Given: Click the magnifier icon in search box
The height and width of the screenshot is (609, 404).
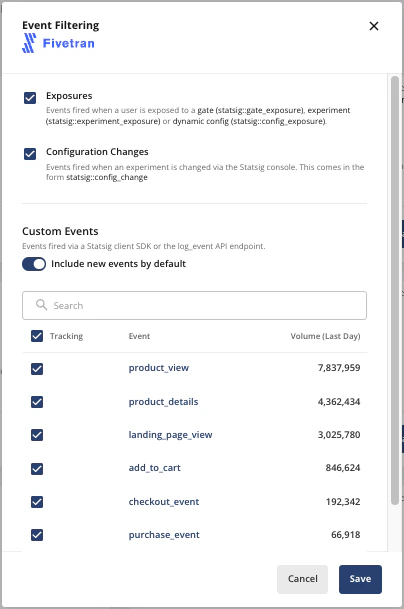Looking at the screenshot, I should (x=41, y=305).
